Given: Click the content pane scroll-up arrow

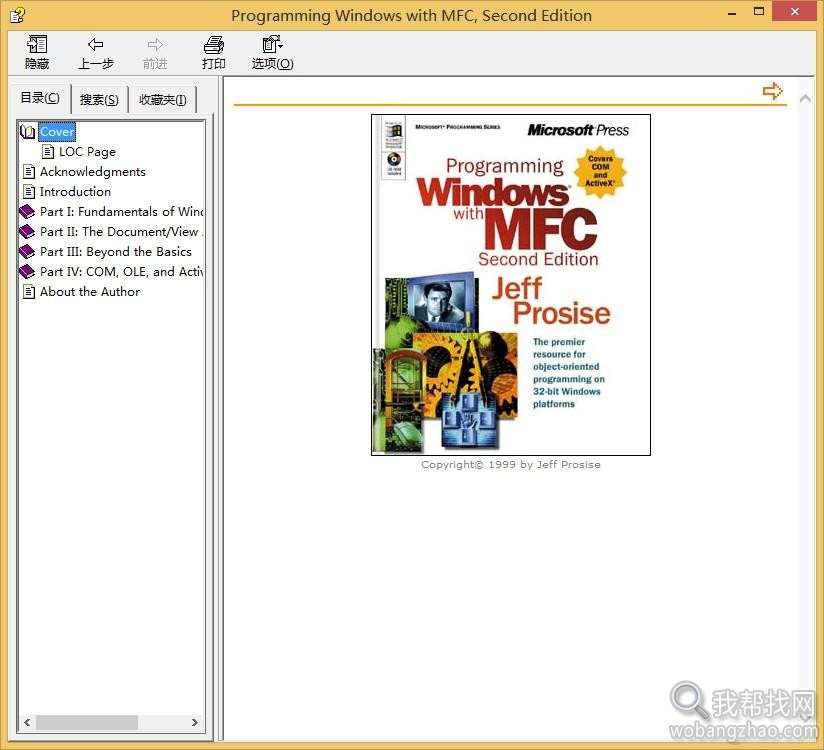Looking at the screenshot, I should [805, 98].
